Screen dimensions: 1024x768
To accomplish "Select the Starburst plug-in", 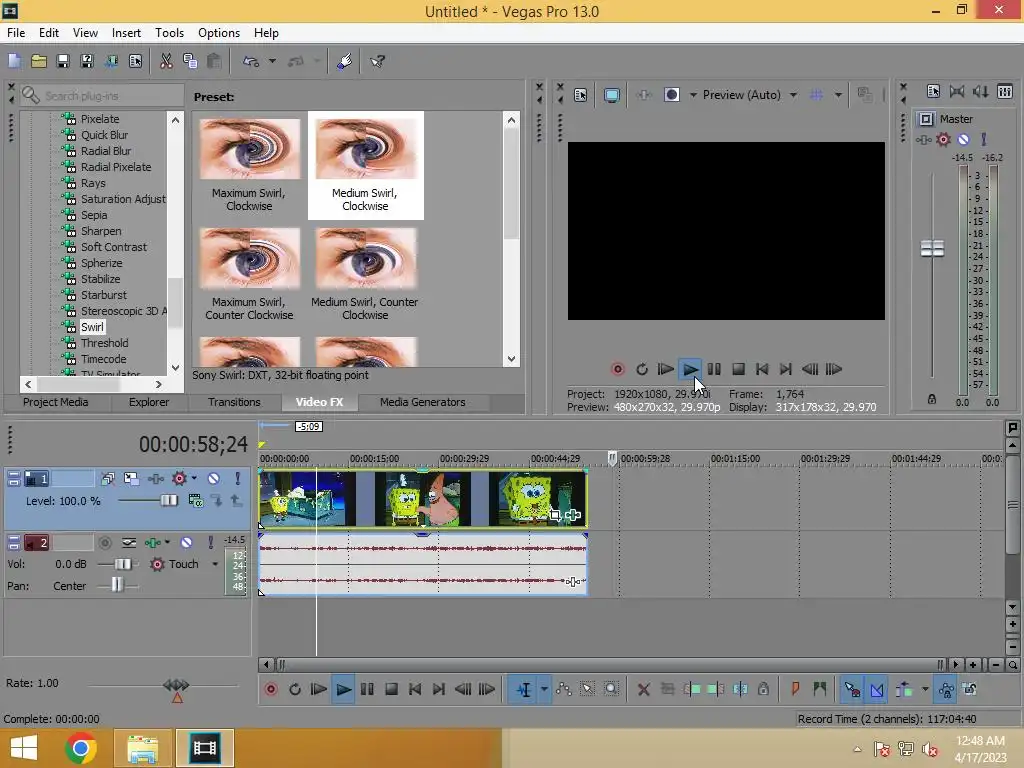I will pyautogui.click(x=104, y=295).
